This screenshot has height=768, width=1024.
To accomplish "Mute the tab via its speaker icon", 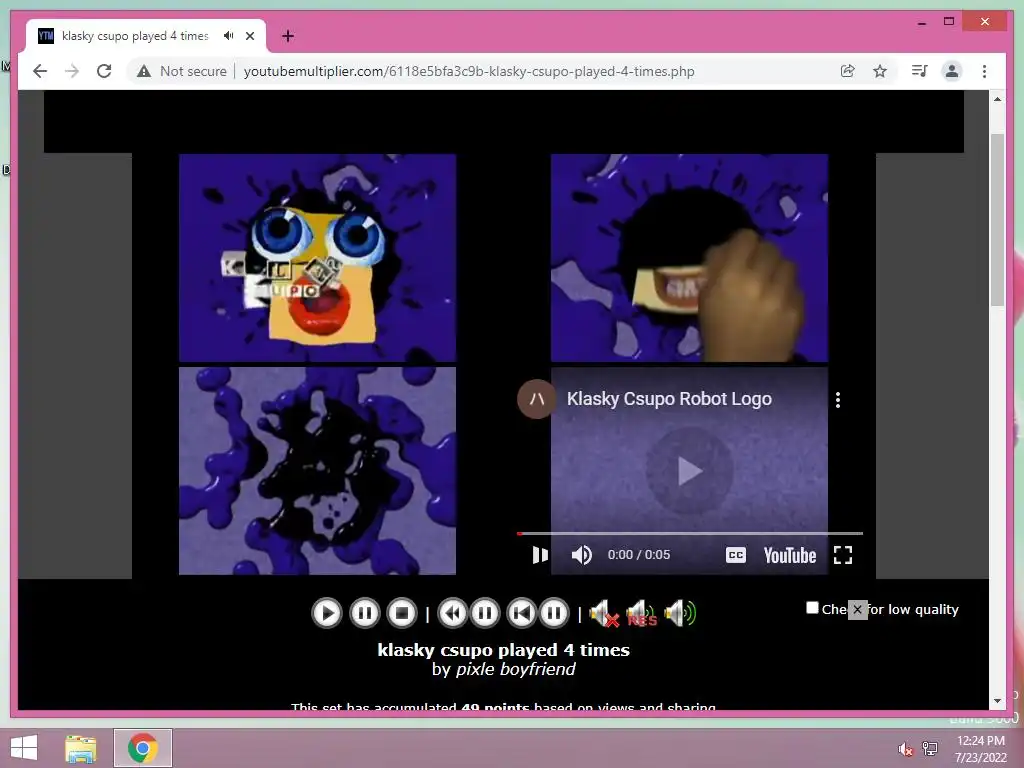I will pyautogui.click(x=228, y=36).
